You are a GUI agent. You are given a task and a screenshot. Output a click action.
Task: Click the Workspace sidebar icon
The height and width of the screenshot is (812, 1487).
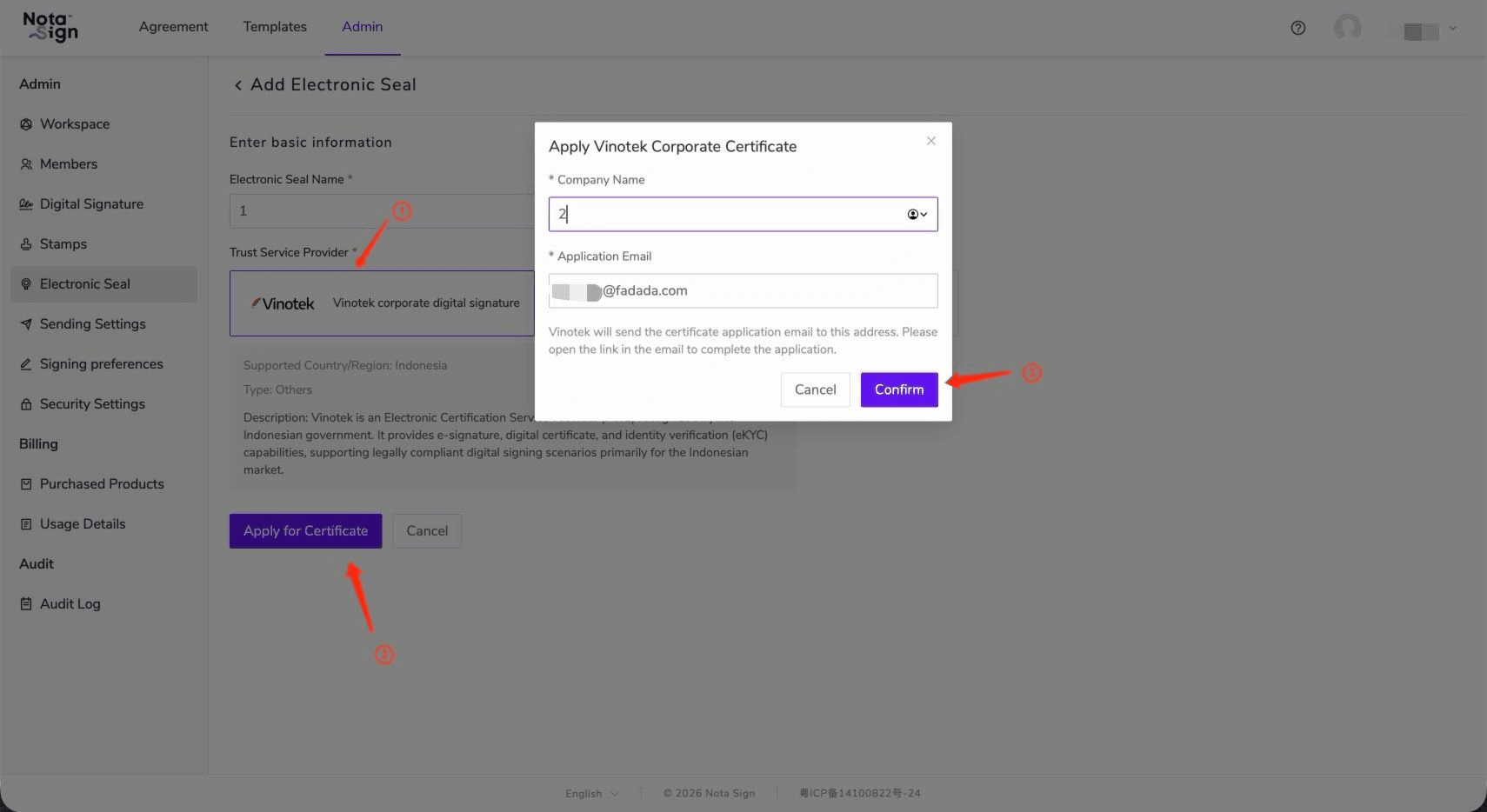coord(26,124)
